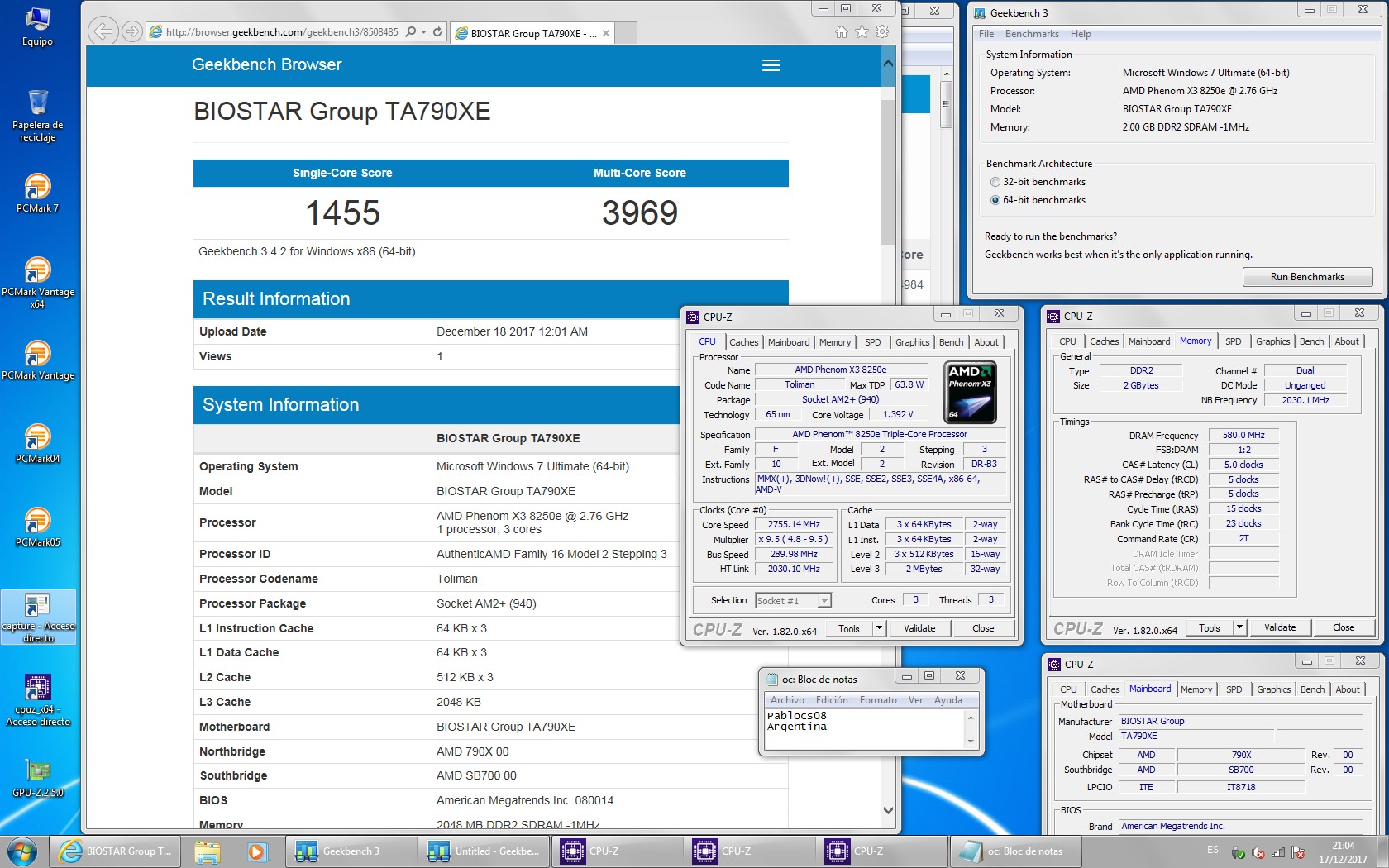Open Formato menu in Bloc de notas

tap(878, 700)
